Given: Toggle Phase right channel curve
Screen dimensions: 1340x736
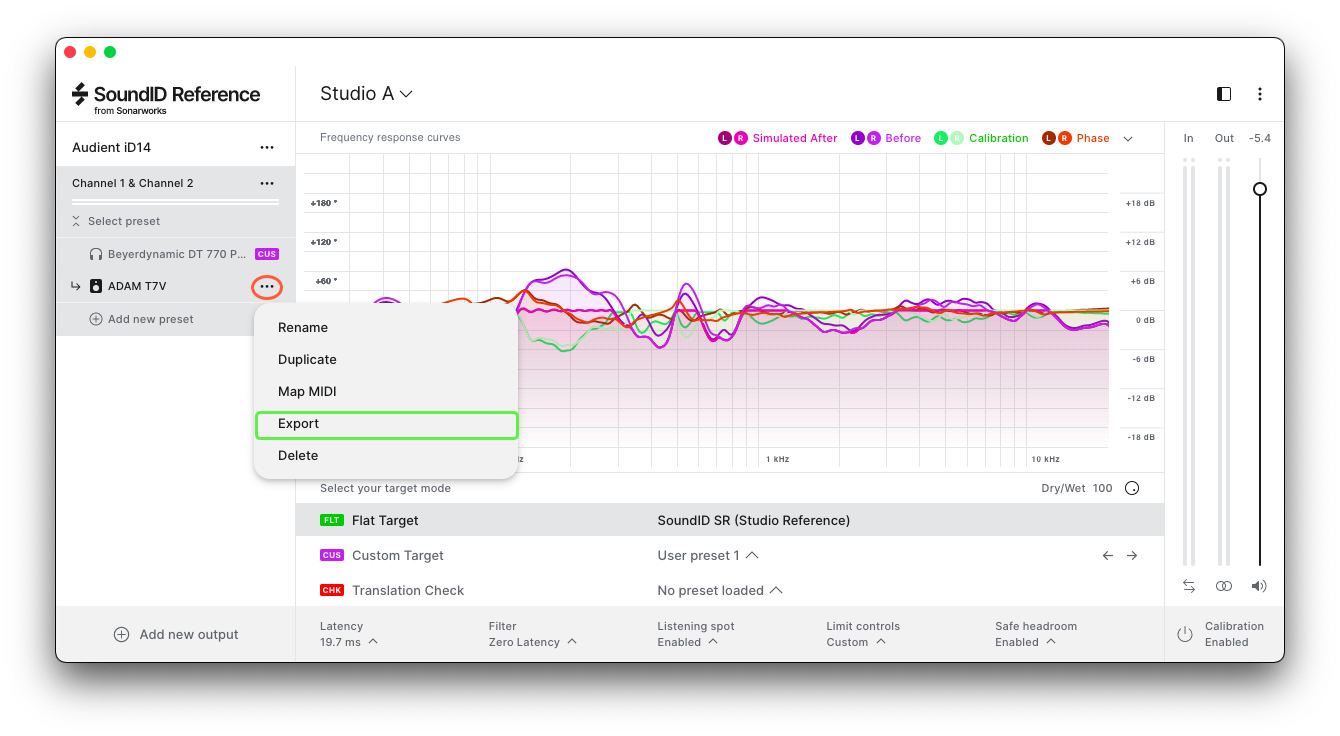Looking at the screenshot, I should pos(1064,139).
